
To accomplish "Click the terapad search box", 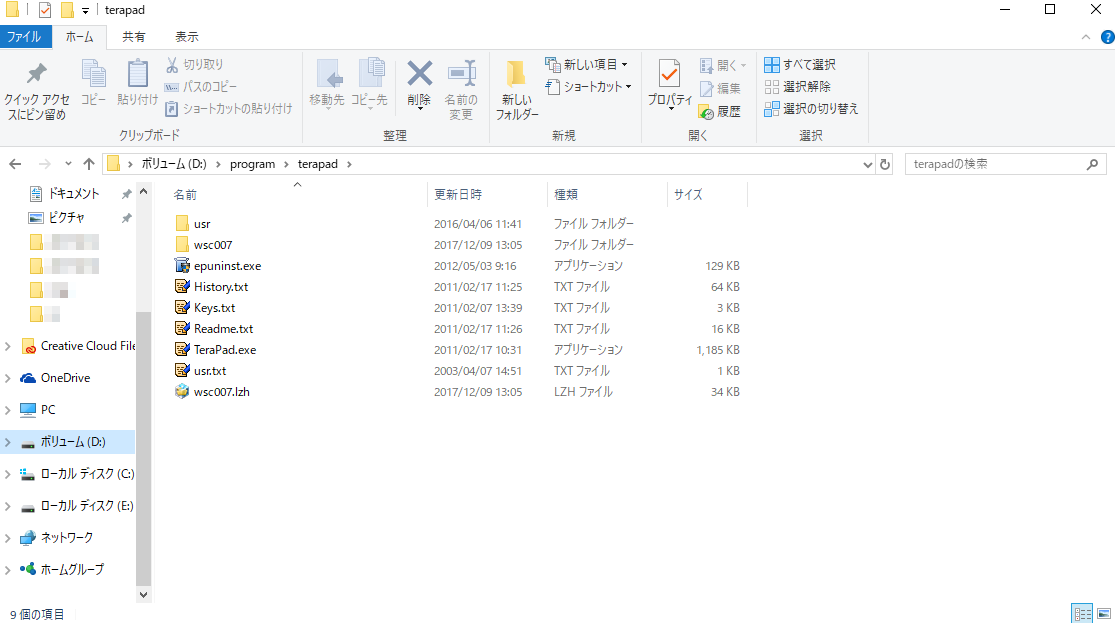I will (x=995, y=164).
